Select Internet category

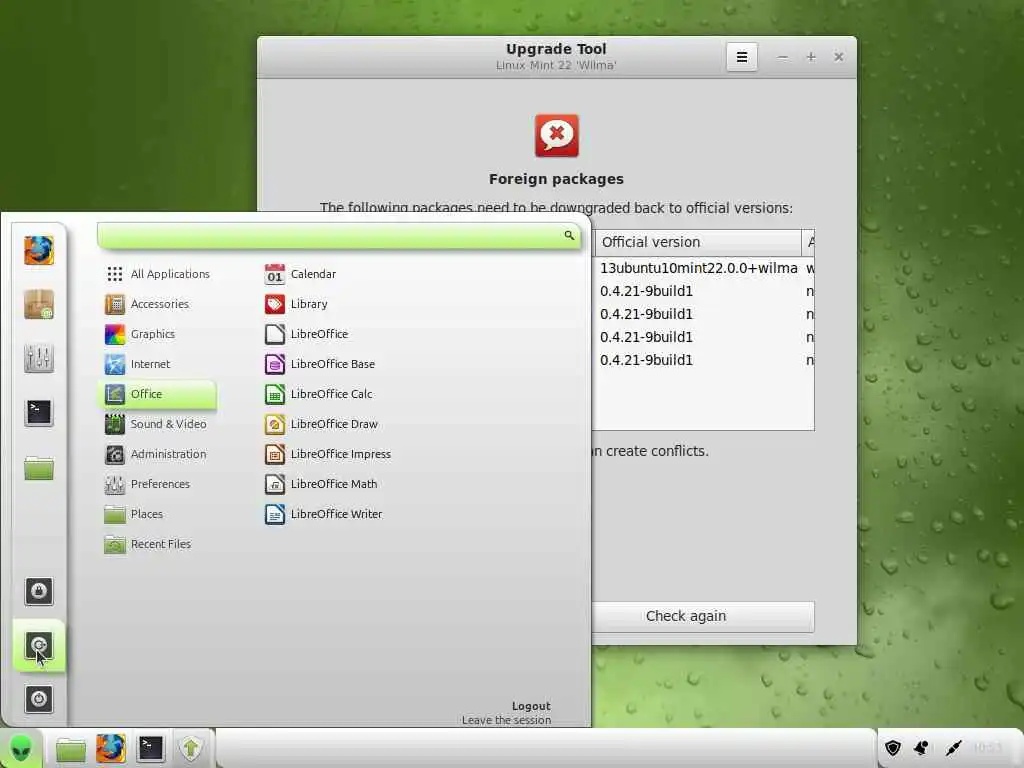click(157, 364)
